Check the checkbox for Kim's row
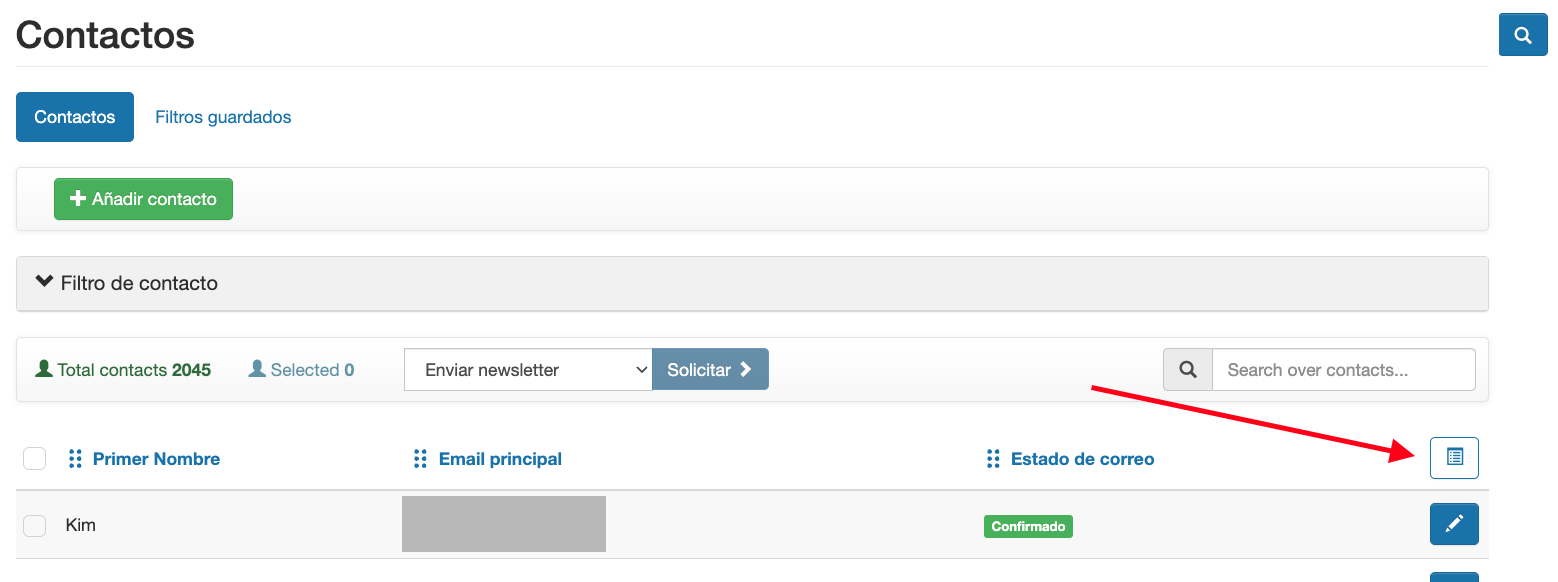The height and width of the screenshot is (582, 1558). (x=35, y=525)
